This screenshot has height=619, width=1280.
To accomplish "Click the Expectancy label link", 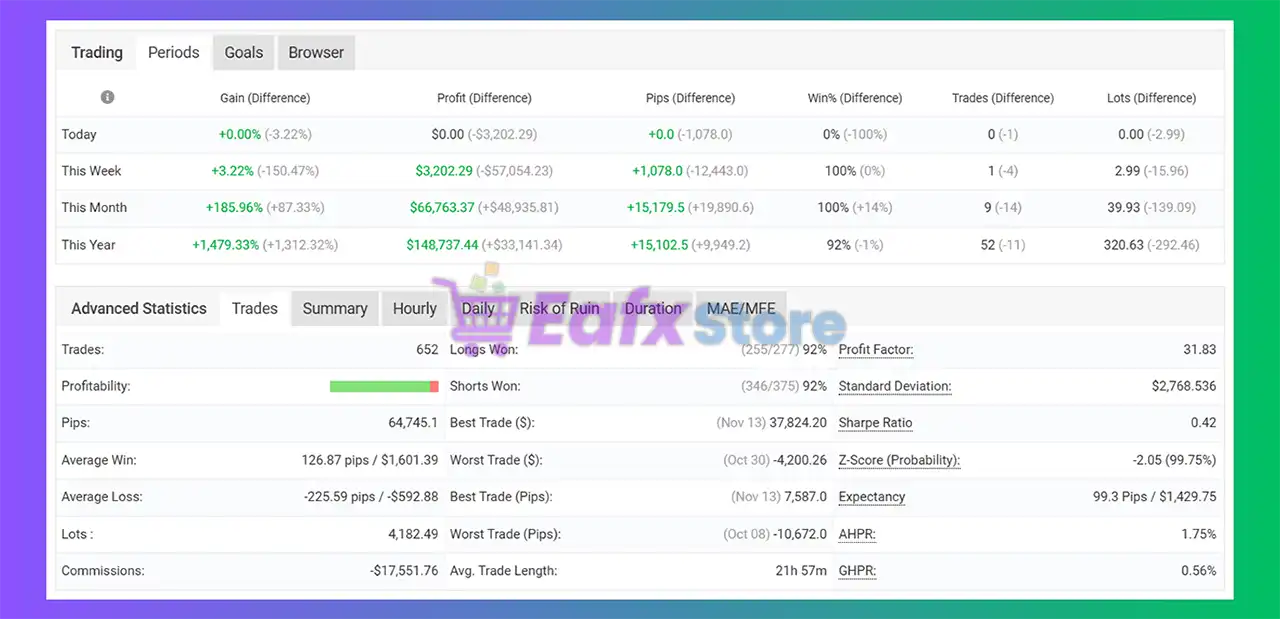I will tap(872, 497).
